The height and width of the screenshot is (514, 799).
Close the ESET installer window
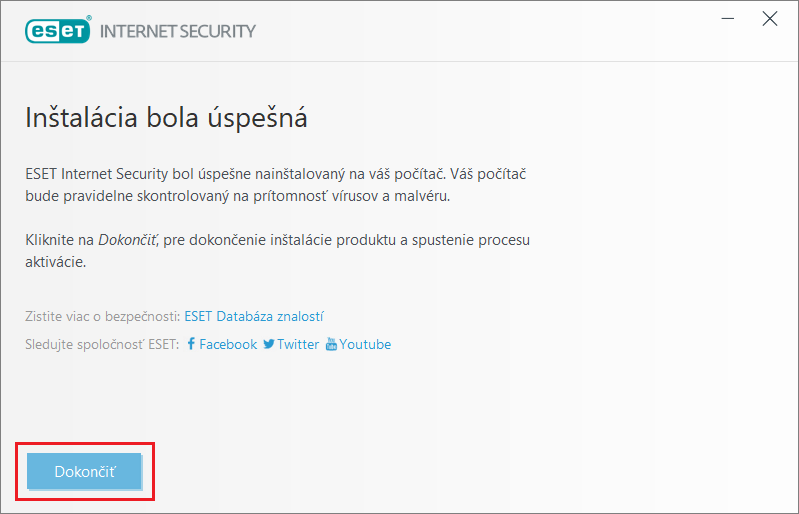[x=770, y=19]
